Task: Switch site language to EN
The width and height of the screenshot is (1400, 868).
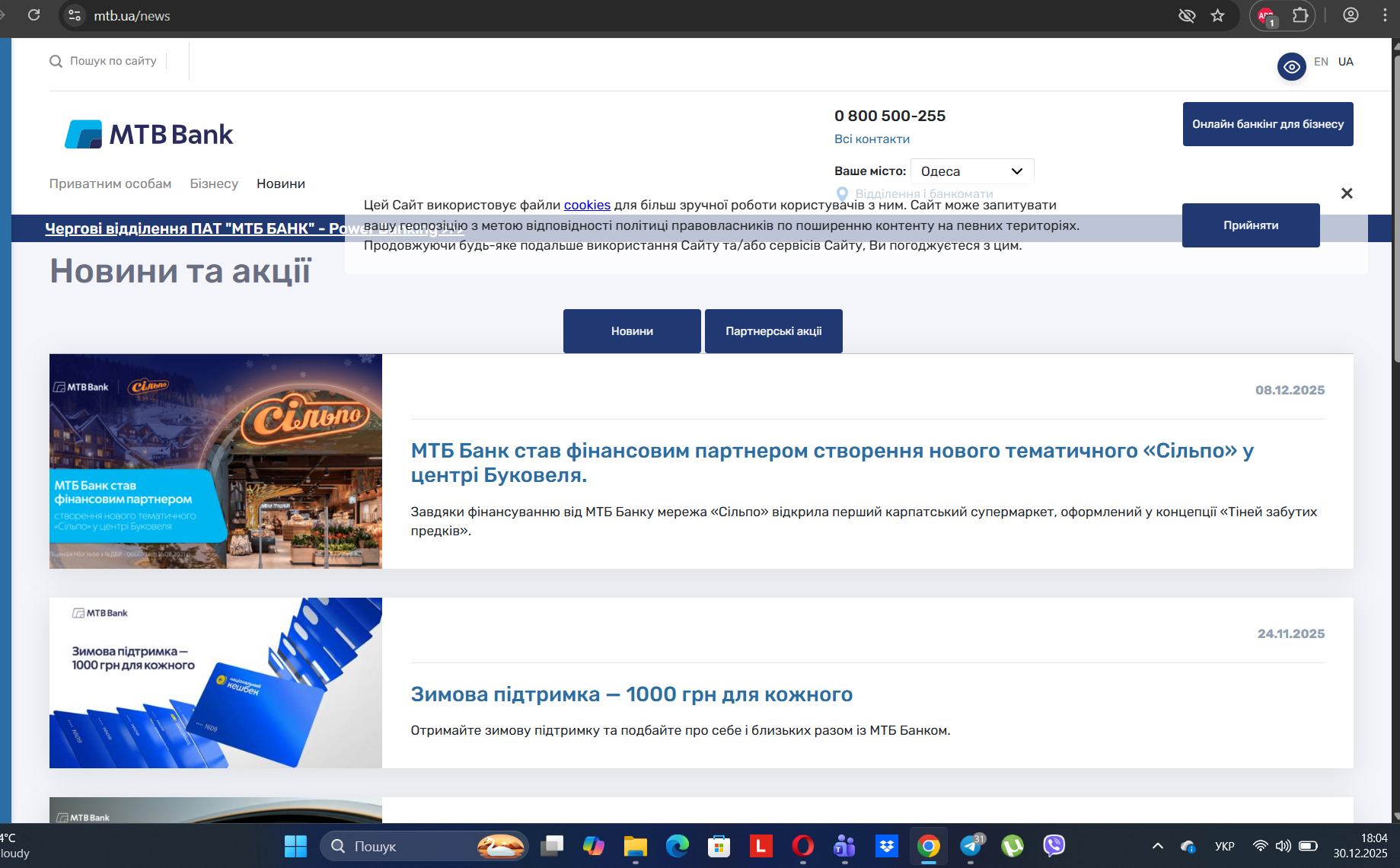Action: coord(1321,62)
